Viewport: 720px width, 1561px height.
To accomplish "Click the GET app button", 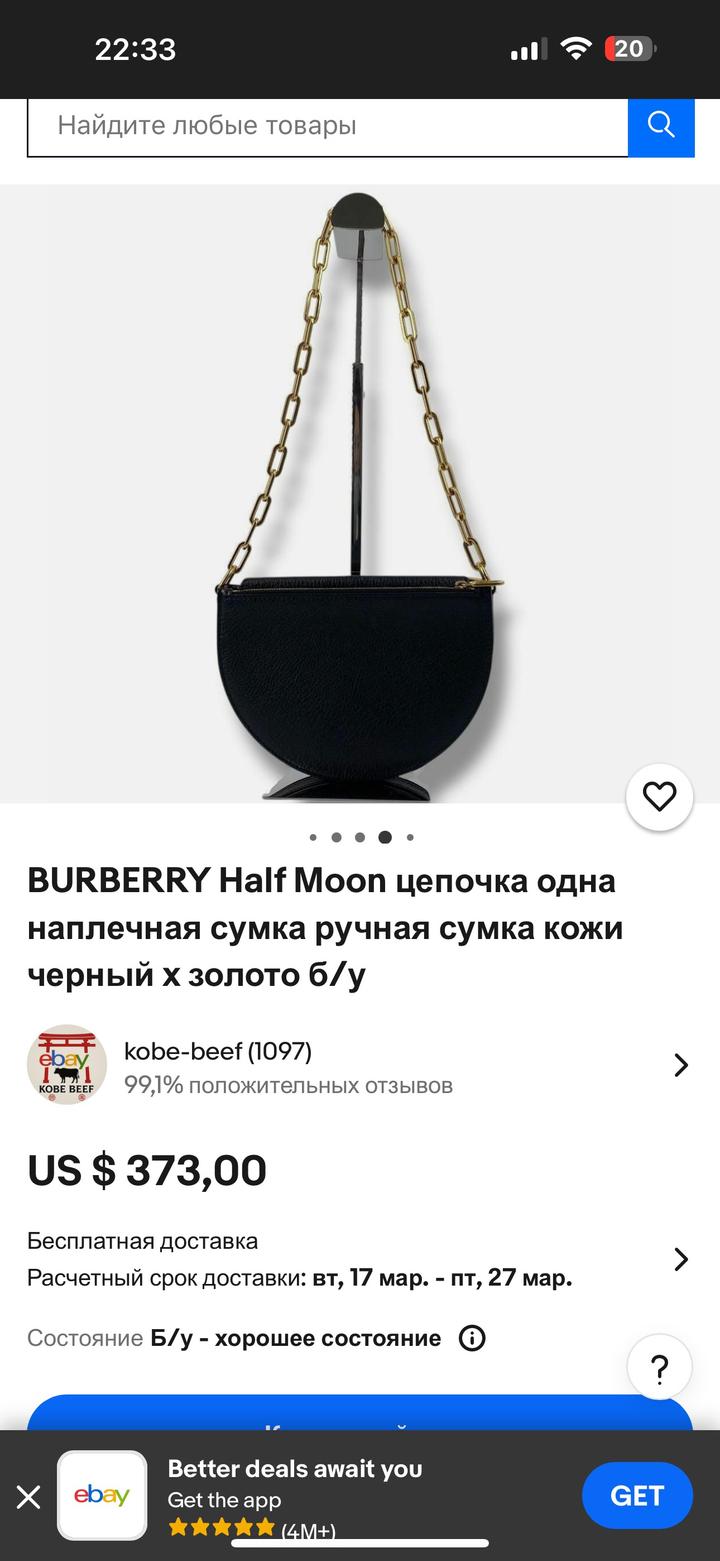I will pos(637,1495).
